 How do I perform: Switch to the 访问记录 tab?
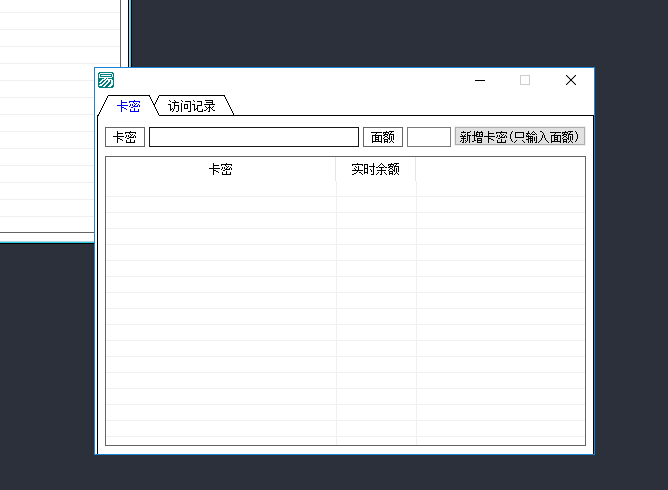191,106
